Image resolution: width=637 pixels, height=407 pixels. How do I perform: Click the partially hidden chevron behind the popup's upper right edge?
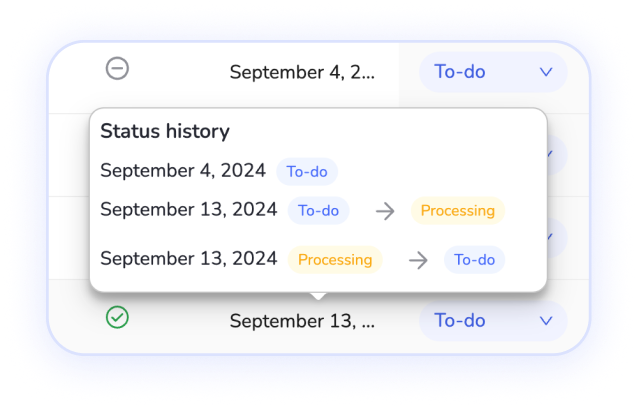[551, 155]
